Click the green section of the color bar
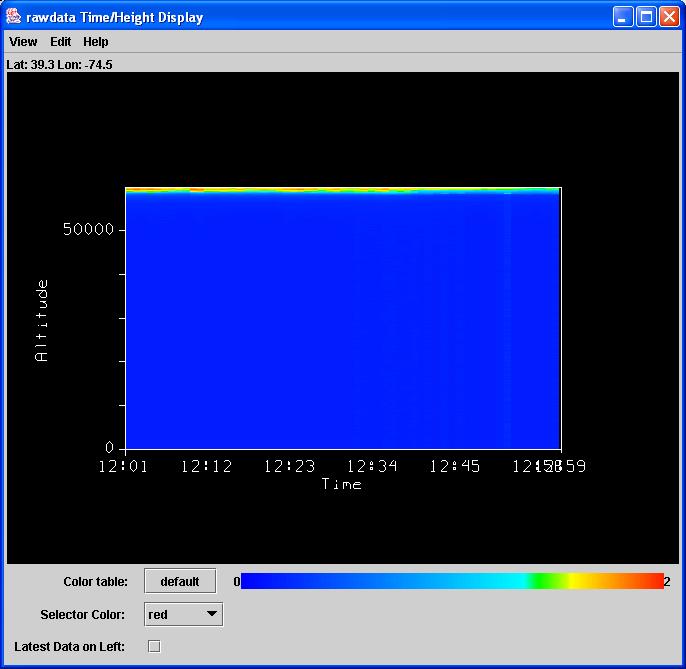This screenshot has height=669, width=686. pyautogui.click(x=541, y=581)
